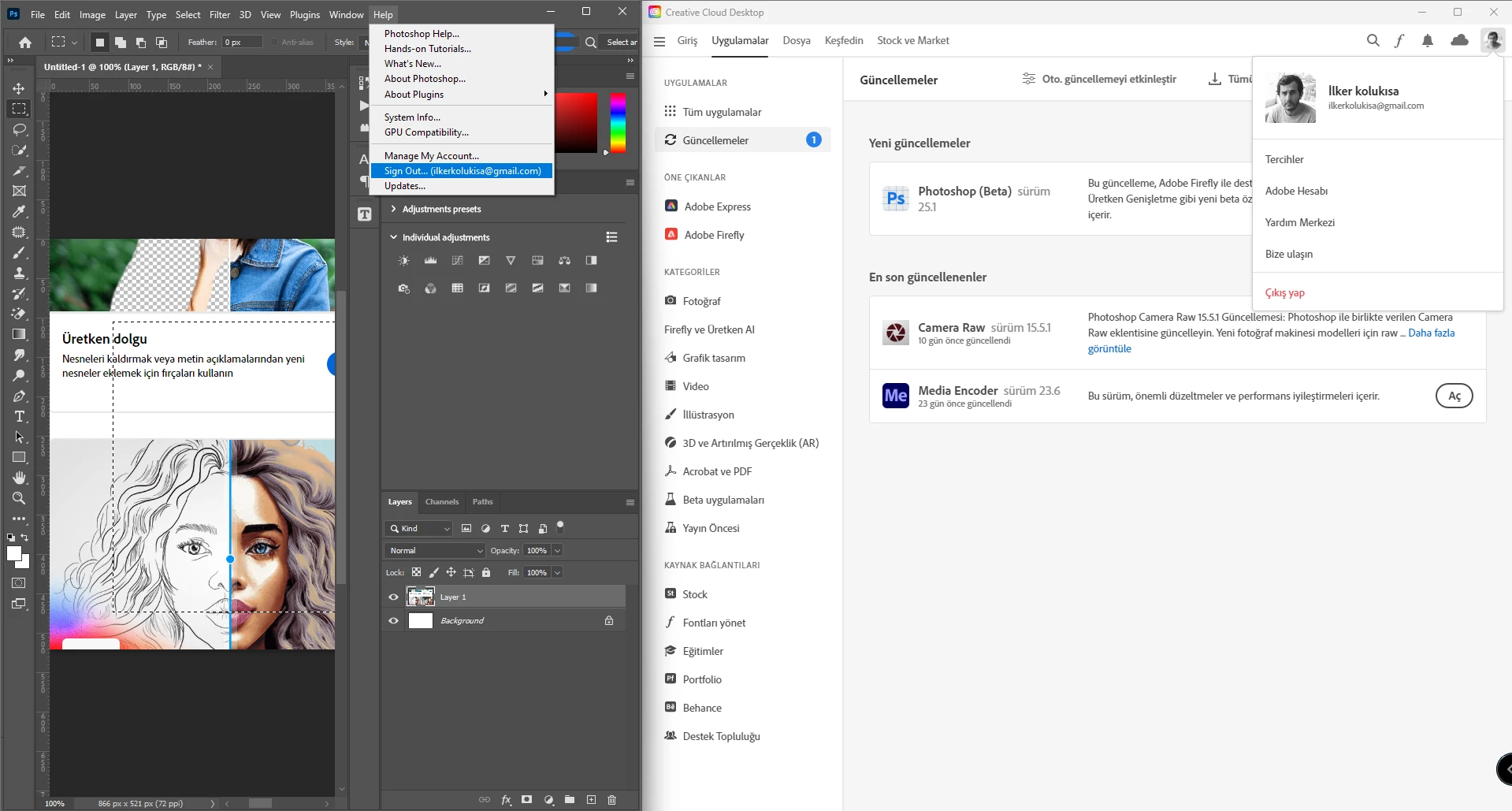Image resolution: width=1512 pixels, height=811 pixels.
Task: Select the Gradient tool
Action: click(19, 334)
